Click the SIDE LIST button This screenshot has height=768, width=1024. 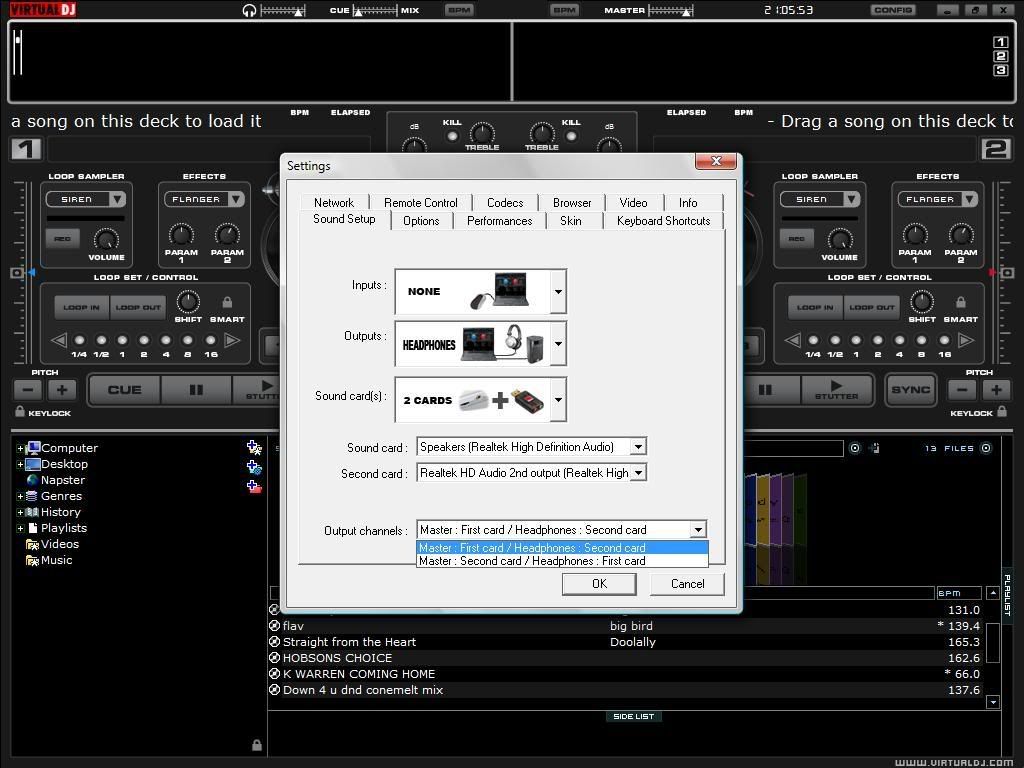pyautogui.click(x=633, y=716)
